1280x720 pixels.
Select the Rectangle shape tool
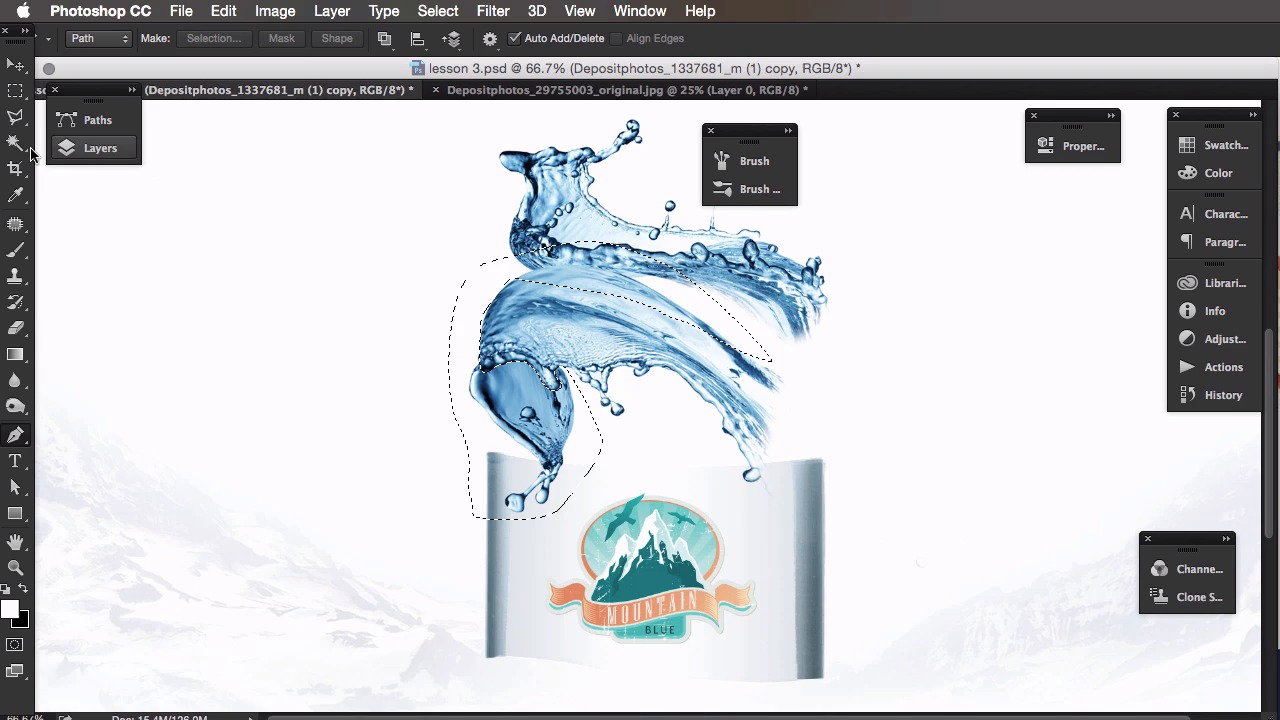[15, 513]
